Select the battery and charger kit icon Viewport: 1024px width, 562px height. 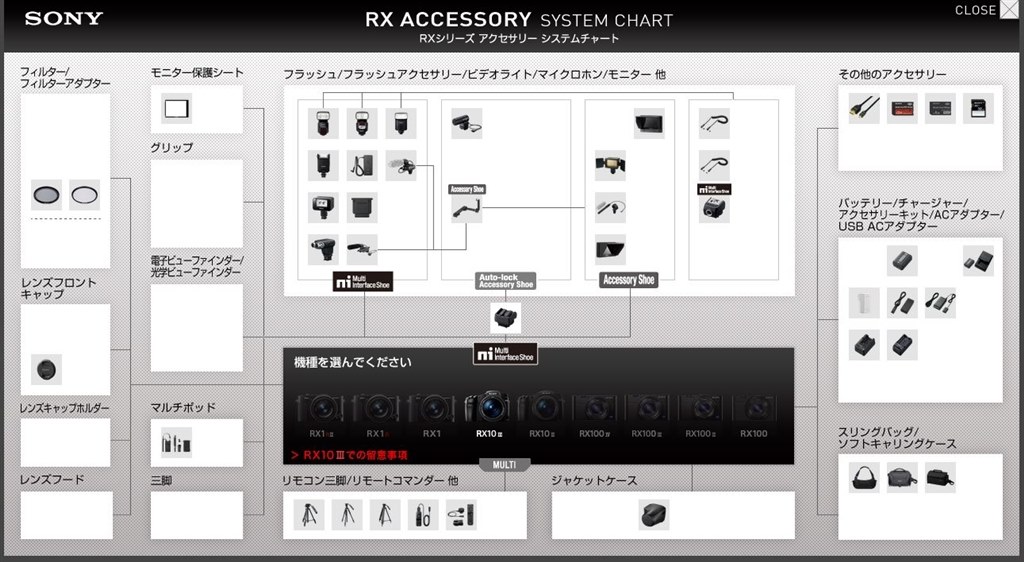click(978, 260)
